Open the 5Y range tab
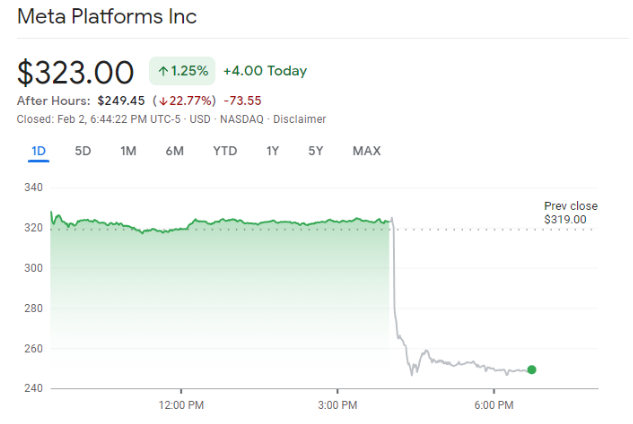The width and height of the screenshot is (633, 424). 316,151
